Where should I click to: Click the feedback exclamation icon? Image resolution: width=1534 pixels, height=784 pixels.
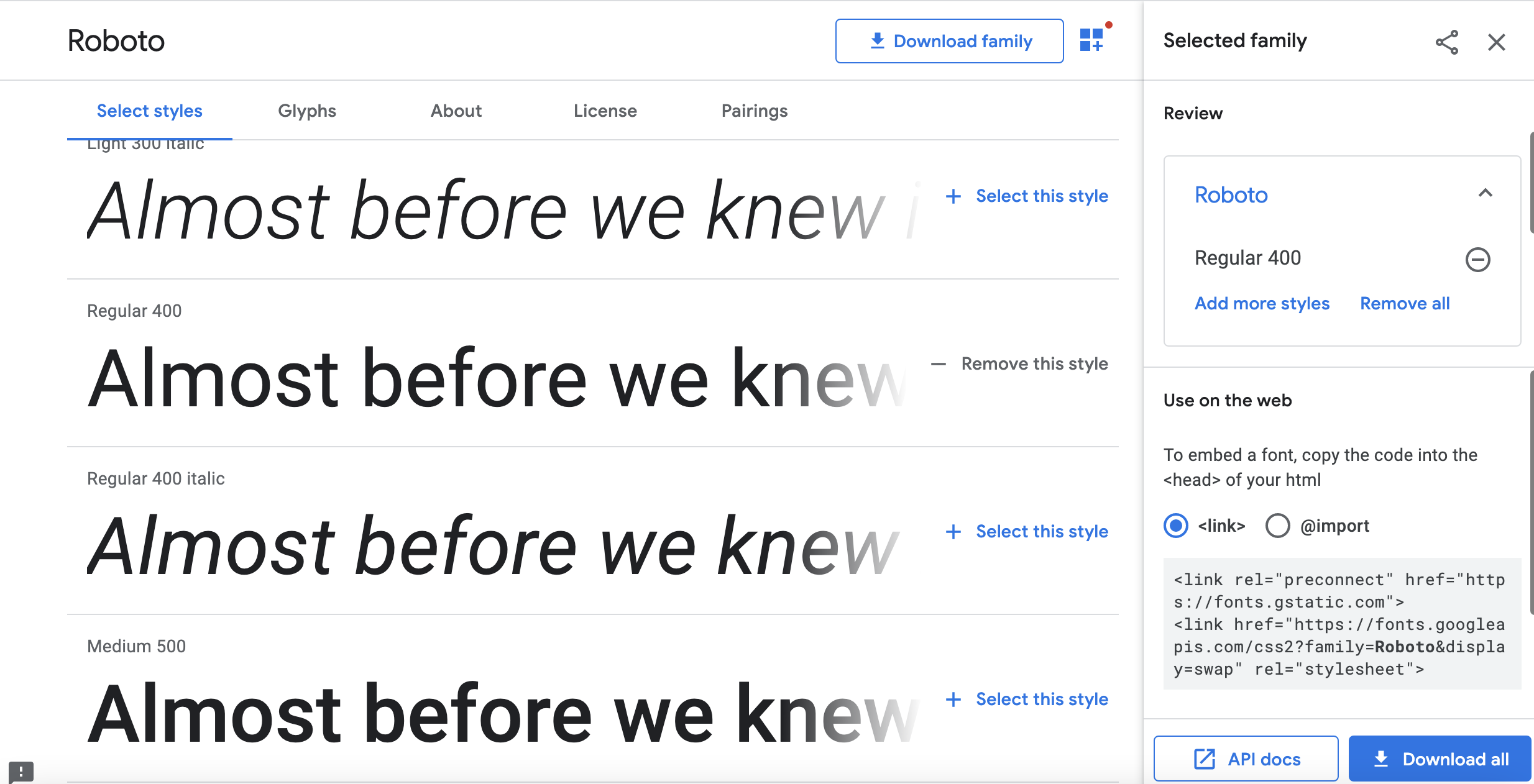coord(21,772)
